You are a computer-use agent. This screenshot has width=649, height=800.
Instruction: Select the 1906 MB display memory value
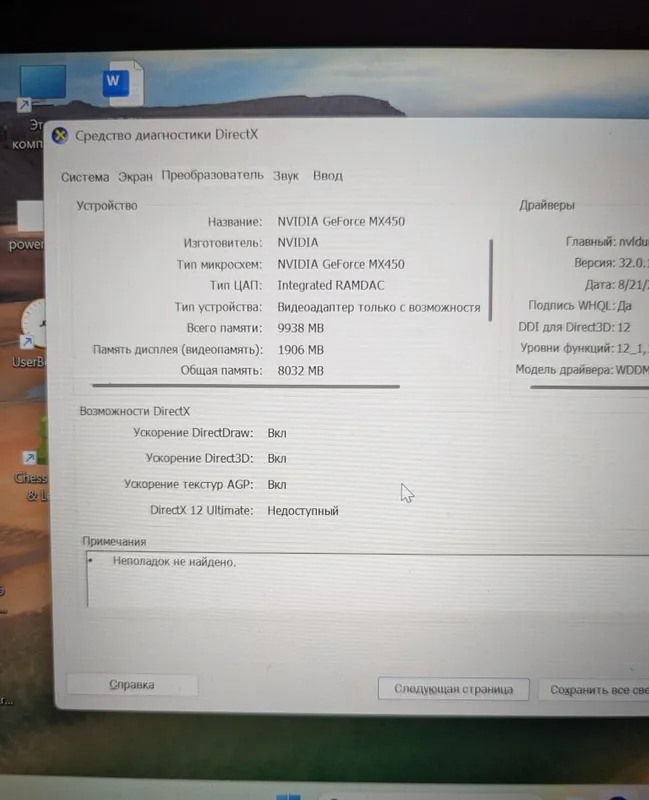point(301,350)
